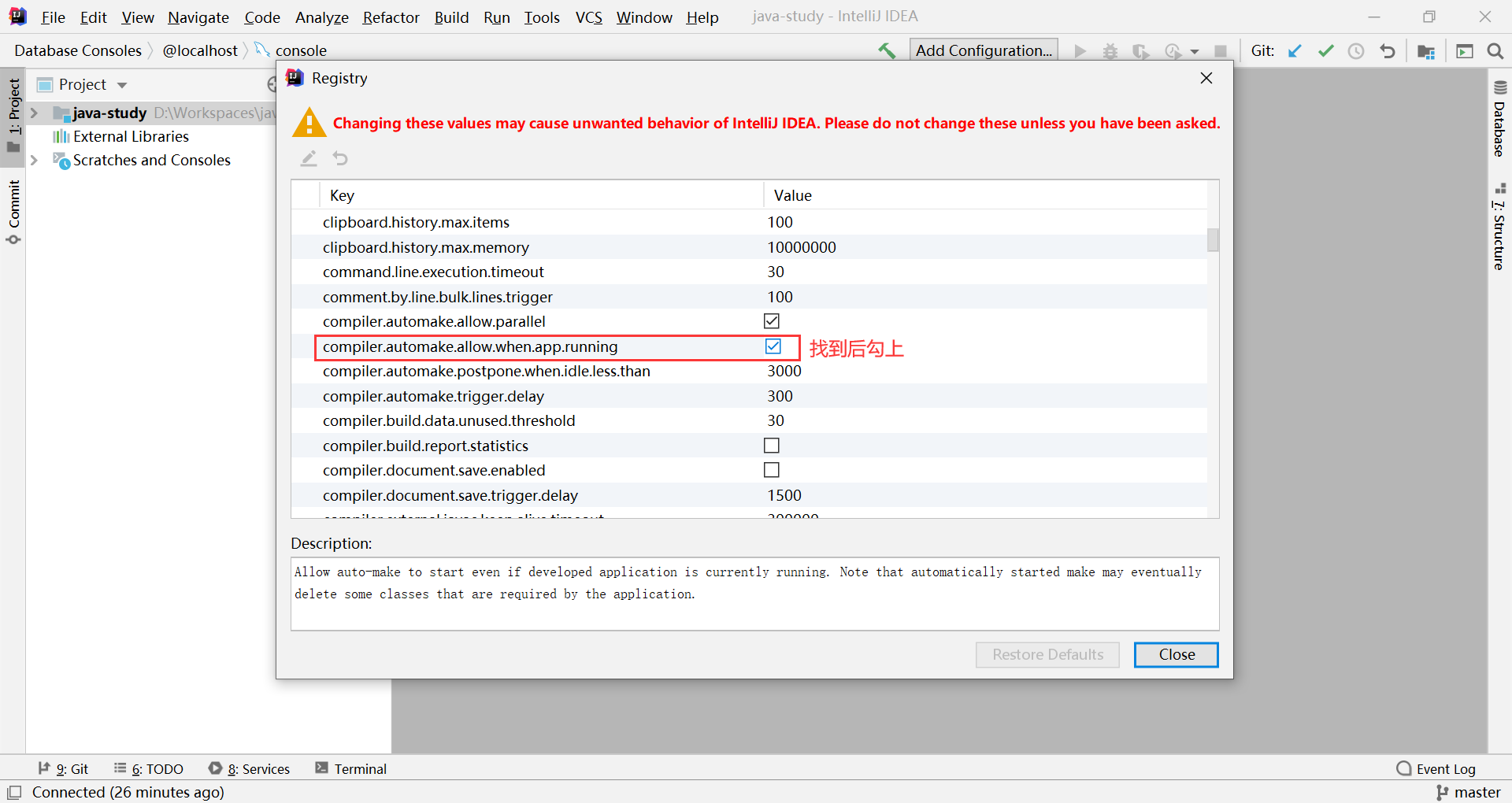The height and width of the screenshot is (803, 1512).
Task: Click the Run play icon in toolbar
Action: (x=1080, y=51)
